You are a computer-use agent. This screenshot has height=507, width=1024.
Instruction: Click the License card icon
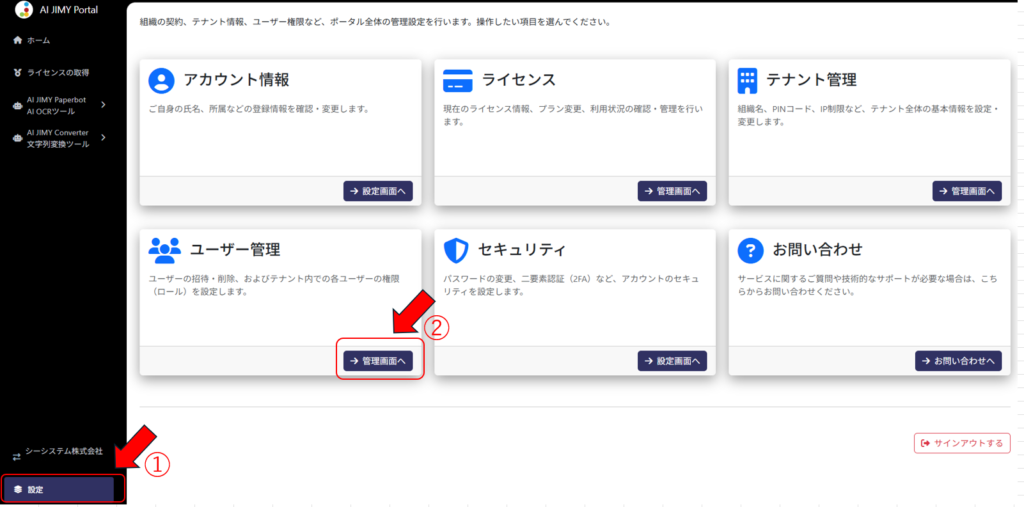[x=457, y=80]
